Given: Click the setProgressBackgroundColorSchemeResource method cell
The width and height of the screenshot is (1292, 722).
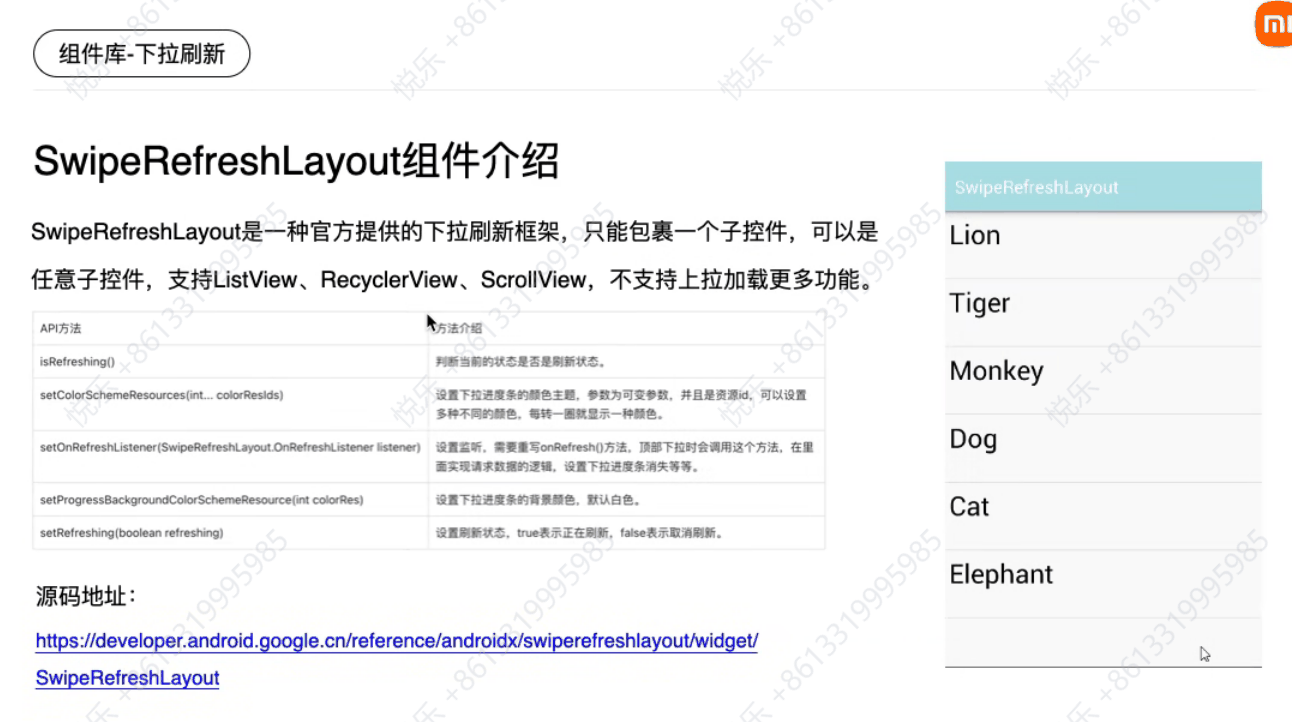Looking at the screenshot, I should [230, 499].
